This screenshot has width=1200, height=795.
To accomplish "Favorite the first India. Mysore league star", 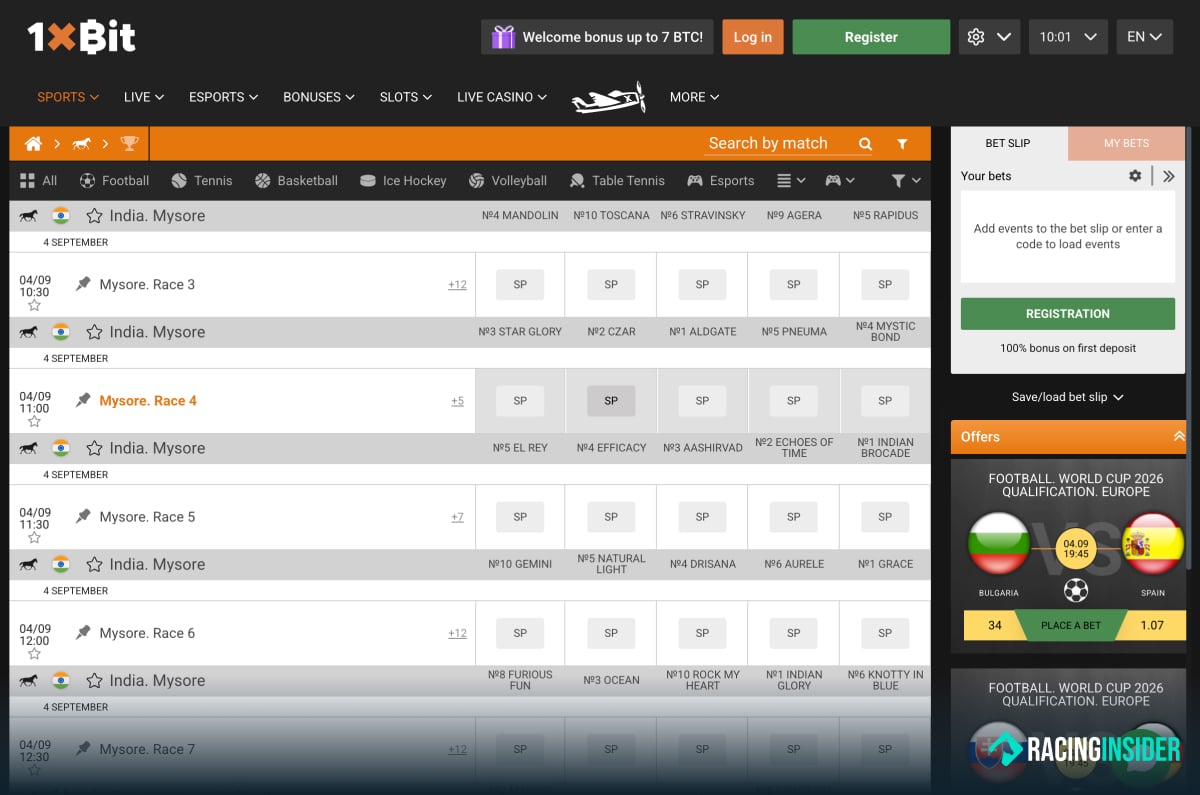I will click(x=94, y=216).
